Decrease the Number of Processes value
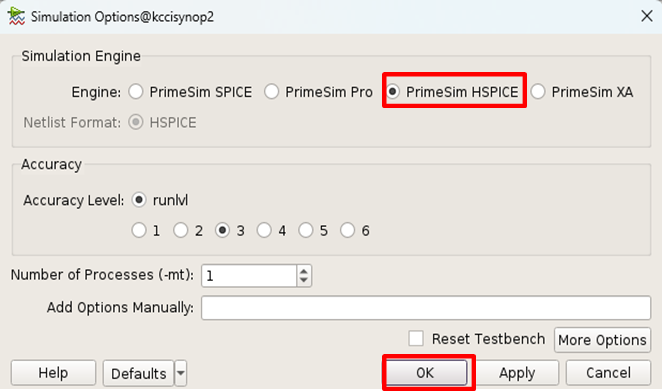Image resolution: width=662 pixels, height=391 pixels. 304,281
